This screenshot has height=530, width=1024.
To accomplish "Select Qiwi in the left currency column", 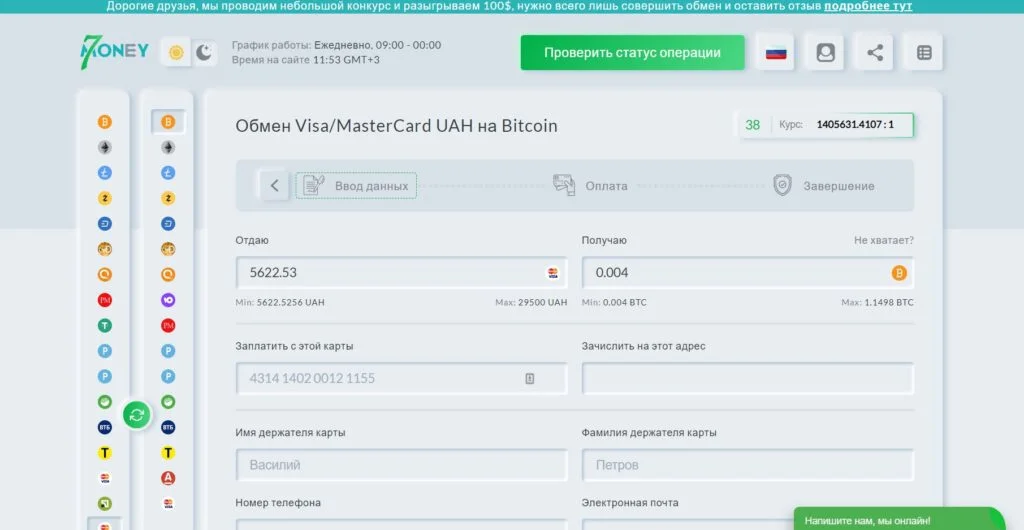I will point(104,275).
